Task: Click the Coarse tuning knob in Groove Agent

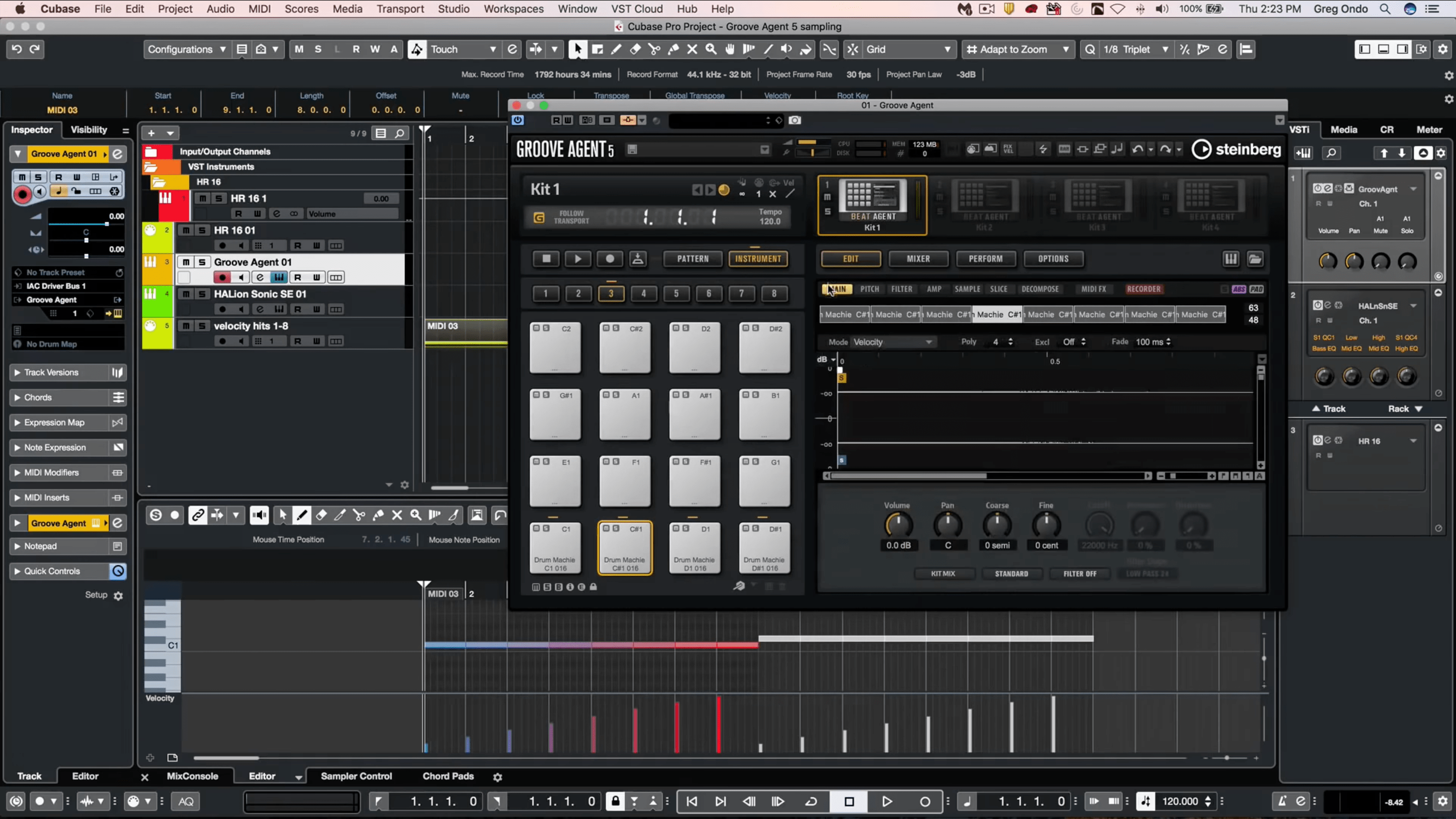Action: 997,526
